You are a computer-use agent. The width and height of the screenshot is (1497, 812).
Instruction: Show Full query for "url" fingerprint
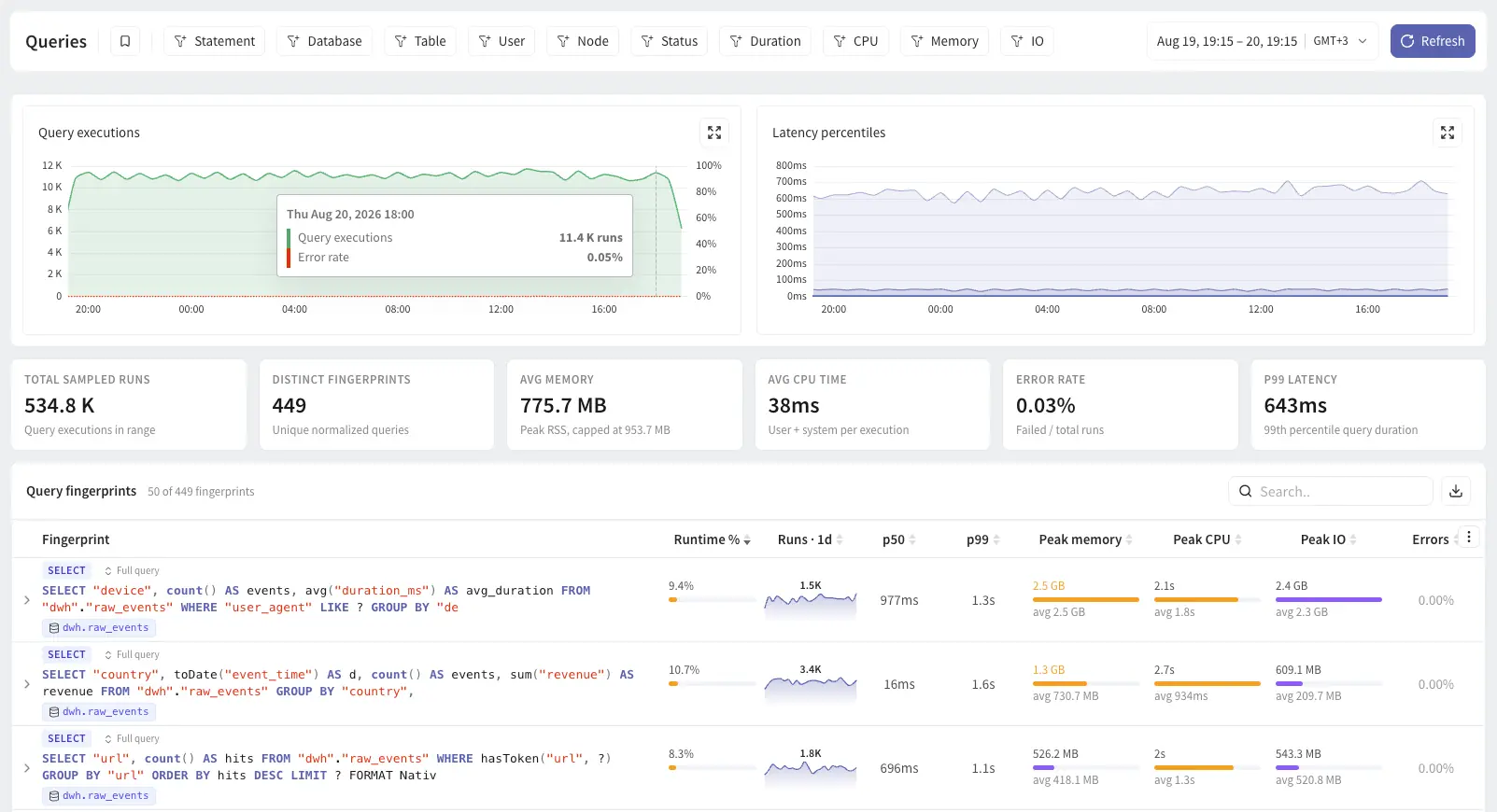(x=132, y=738)
